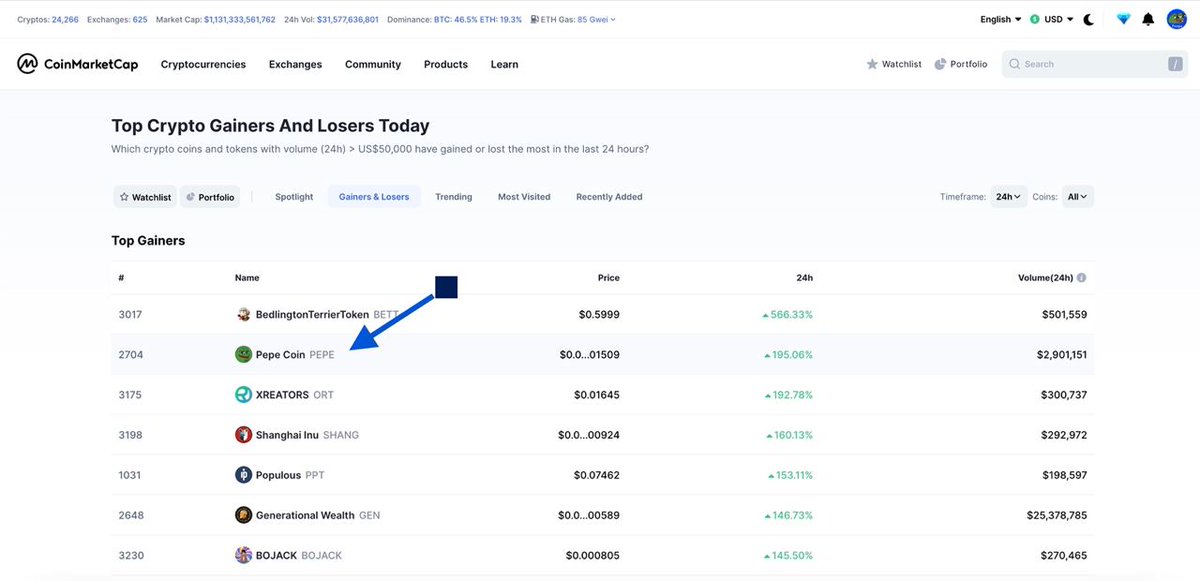Open the Coins All dropdown
Viewport: 1200px width, 581px height.
[x=1077, y=197]
